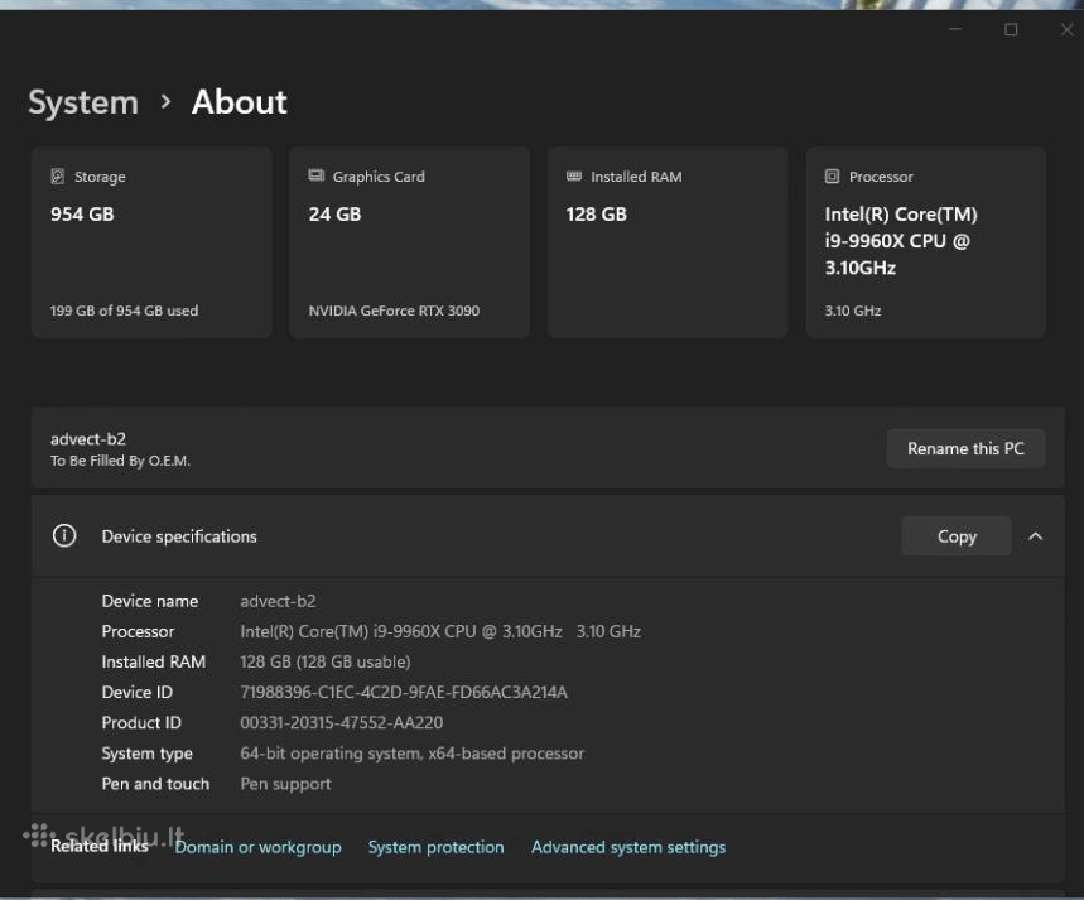Minimize the Settings window
Screen dimensions: 1084x900
(955, 29)
